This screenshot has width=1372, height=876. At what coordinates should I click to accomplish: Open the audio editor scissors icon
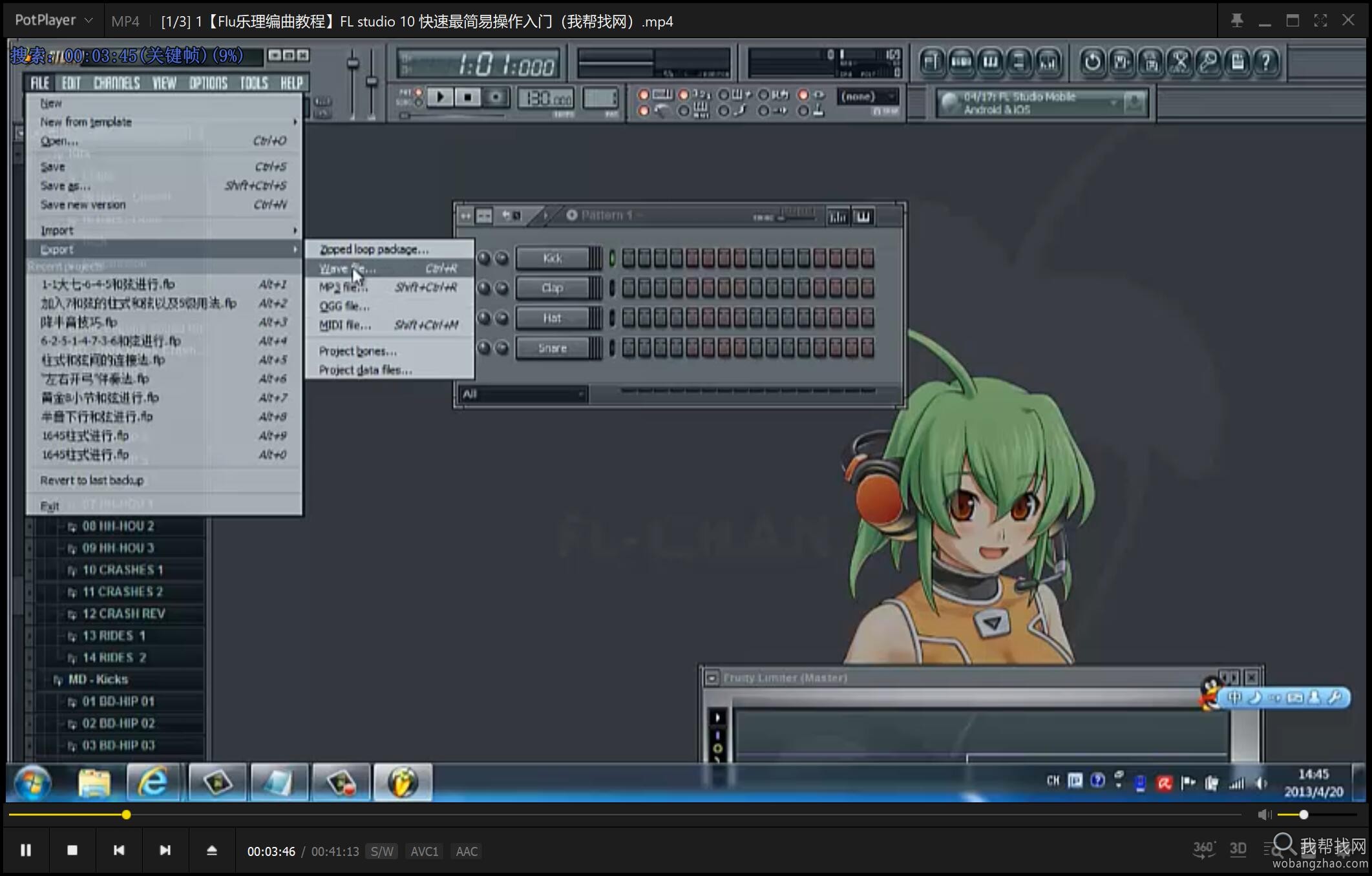tap(1179, 62)
